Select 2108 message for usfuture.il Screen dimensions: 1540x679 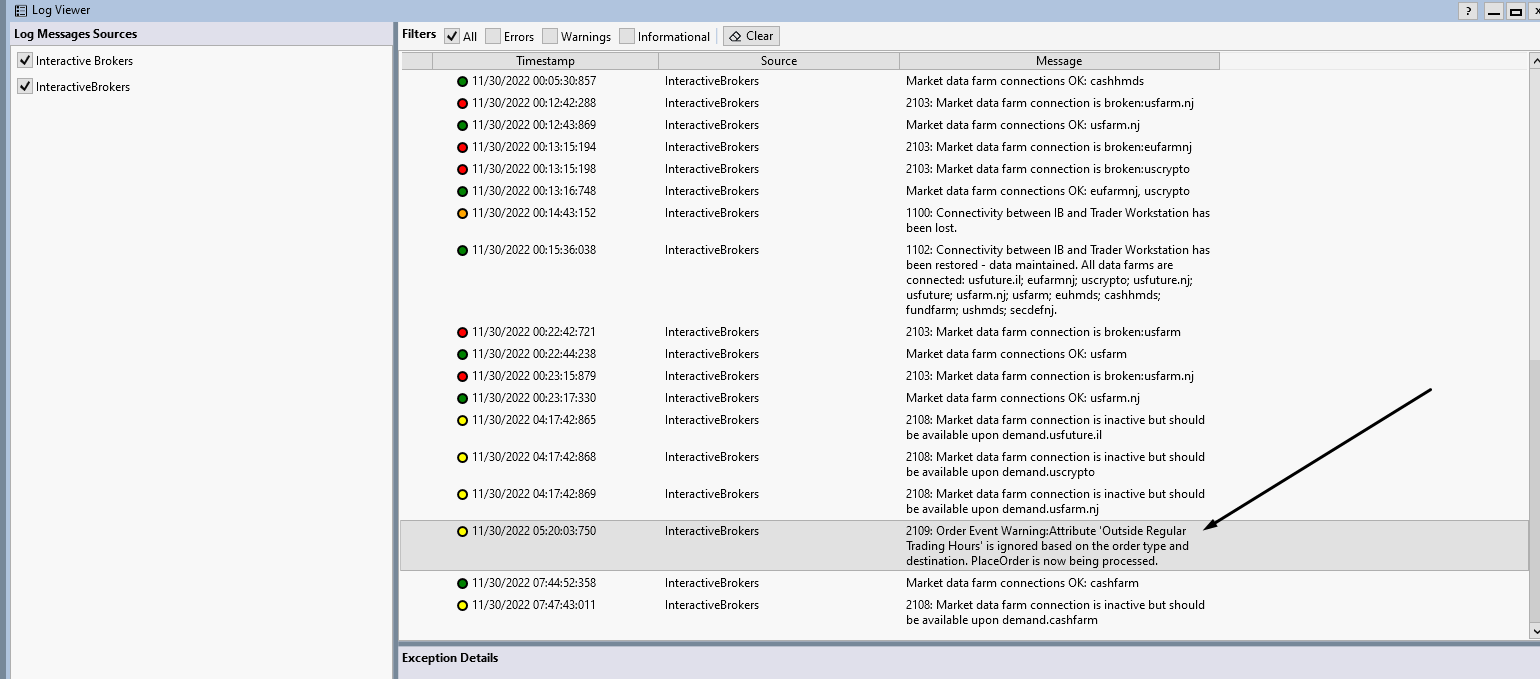[1056, 427]
